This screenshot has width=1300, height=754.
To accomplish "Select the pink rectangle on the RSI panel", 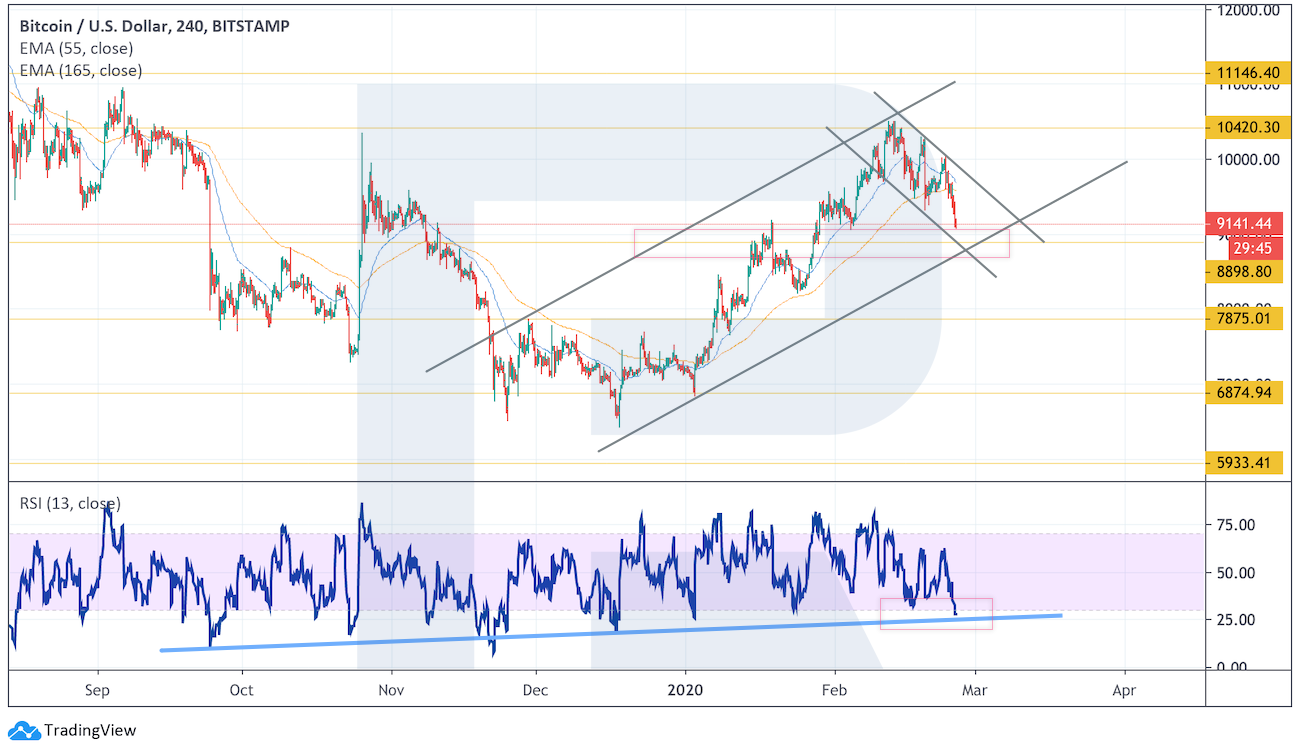I will [x=935, y=613].
